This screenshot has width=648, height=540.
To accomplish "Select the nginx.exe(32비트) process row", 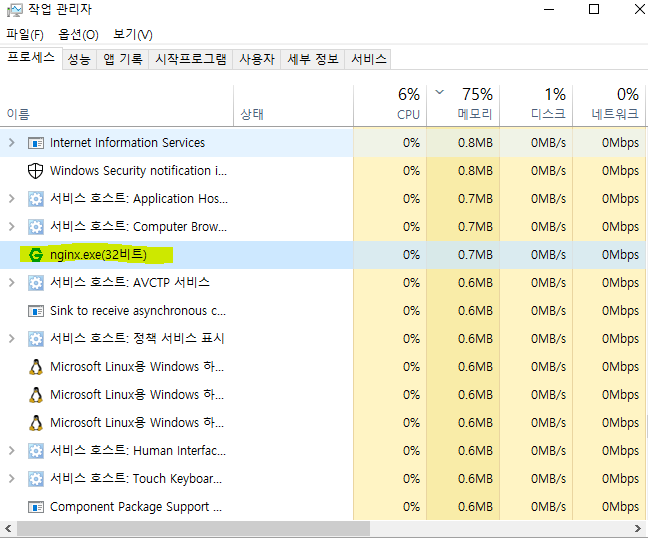I will 324,255.
